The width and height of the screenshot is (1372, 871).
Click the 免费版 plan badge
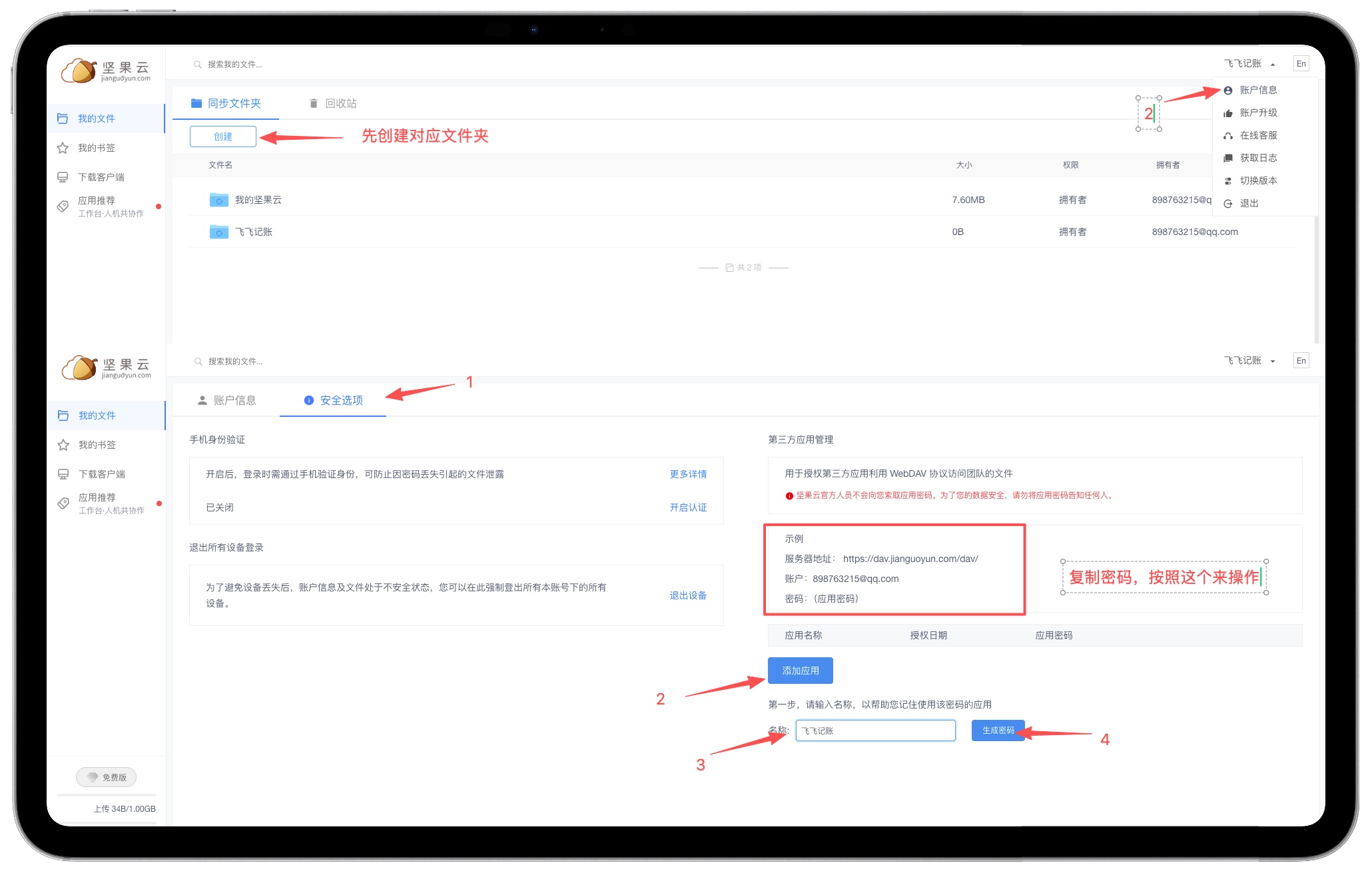coord(107,777)
